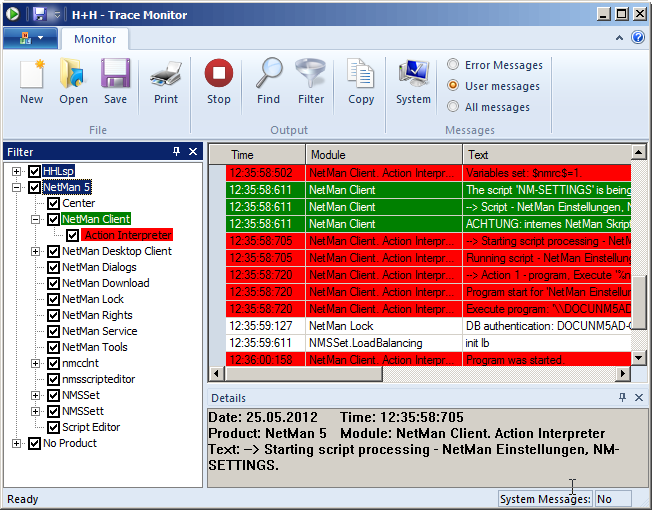
Task: Select the All messages radio button
Action: (454, 107)
